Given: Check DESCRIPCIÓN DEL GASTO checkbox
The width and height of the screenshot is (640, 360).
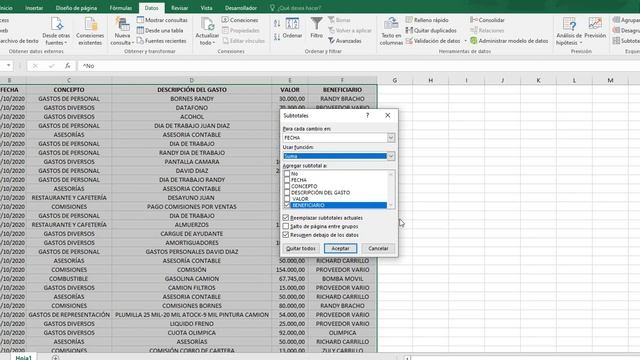Looking at the screenshot, I should pos(287,192).
